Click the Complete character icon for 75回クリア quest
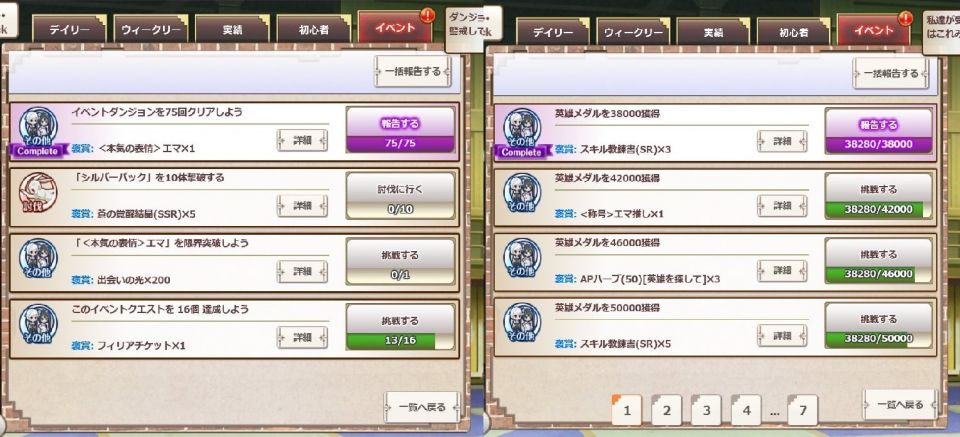The image size is (960, 437). (38, 132)
